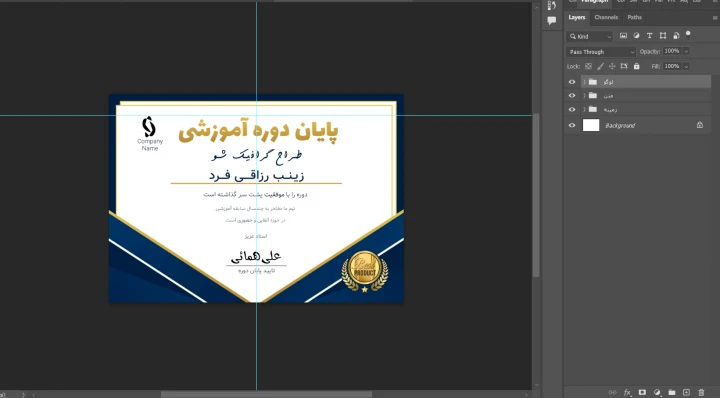Switch to the Channels tab
Image resolution: width=720 pixels, height=398 pixels.
606,17
